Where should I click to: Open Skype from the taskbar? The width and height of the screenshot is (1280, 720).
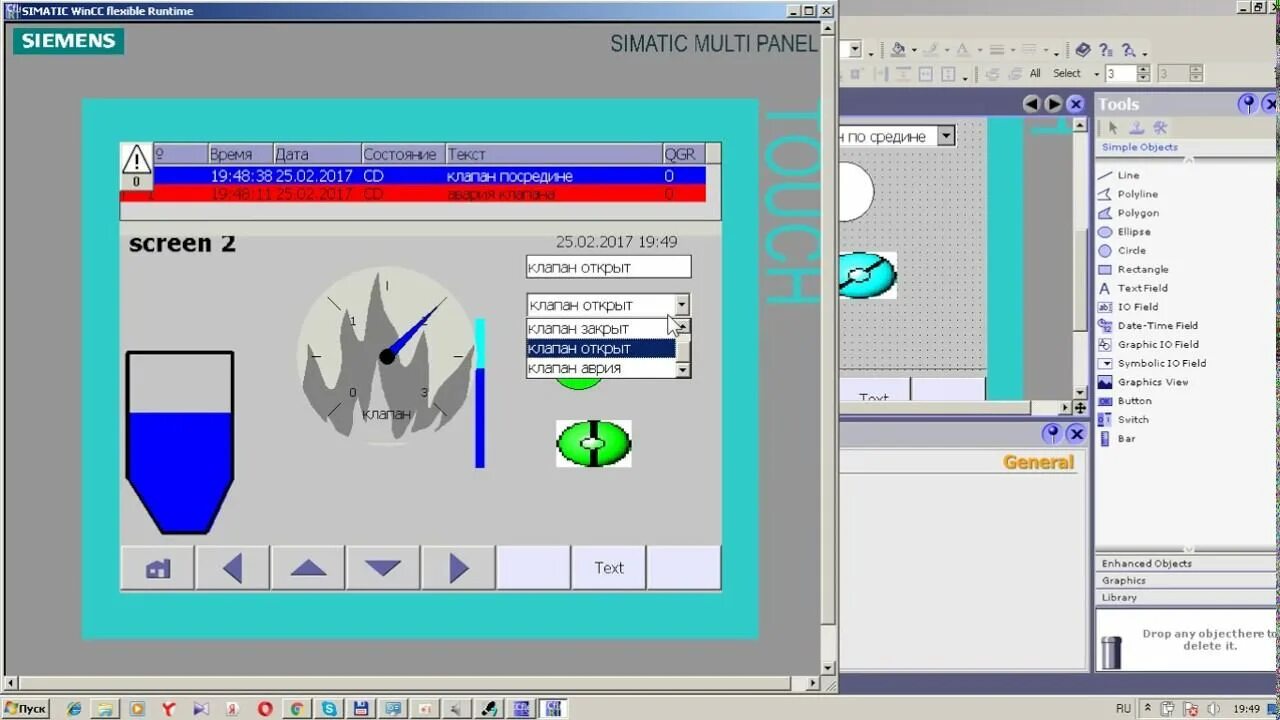click(329, 709)
